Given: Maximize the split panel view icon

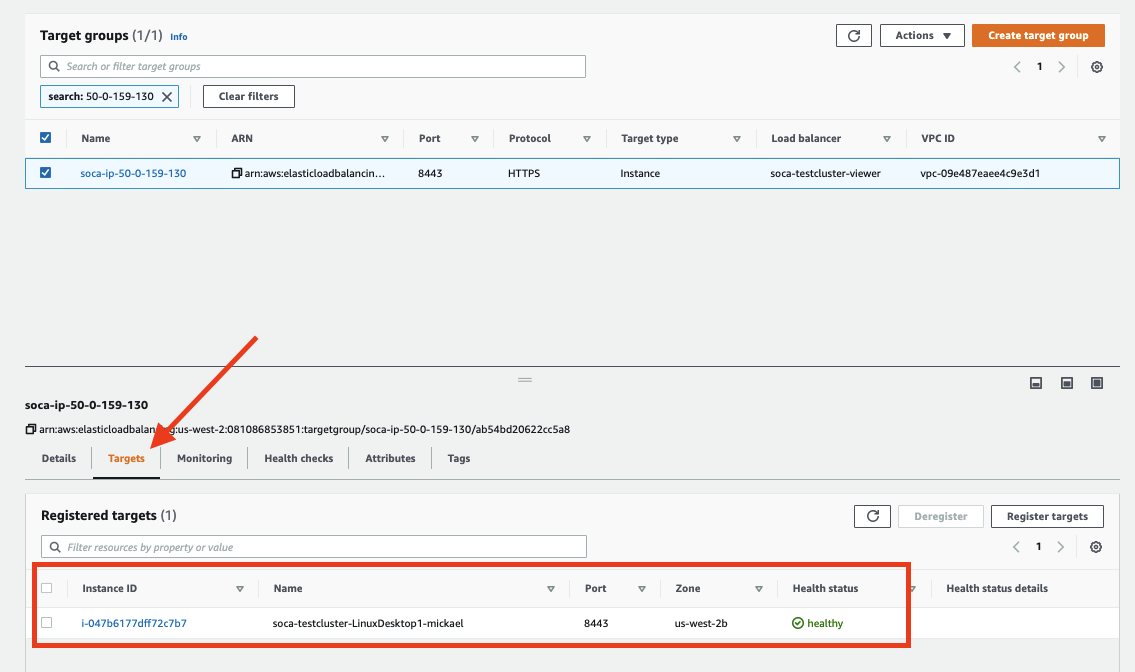Looking at the screenshot, I should pos(1097,383).
